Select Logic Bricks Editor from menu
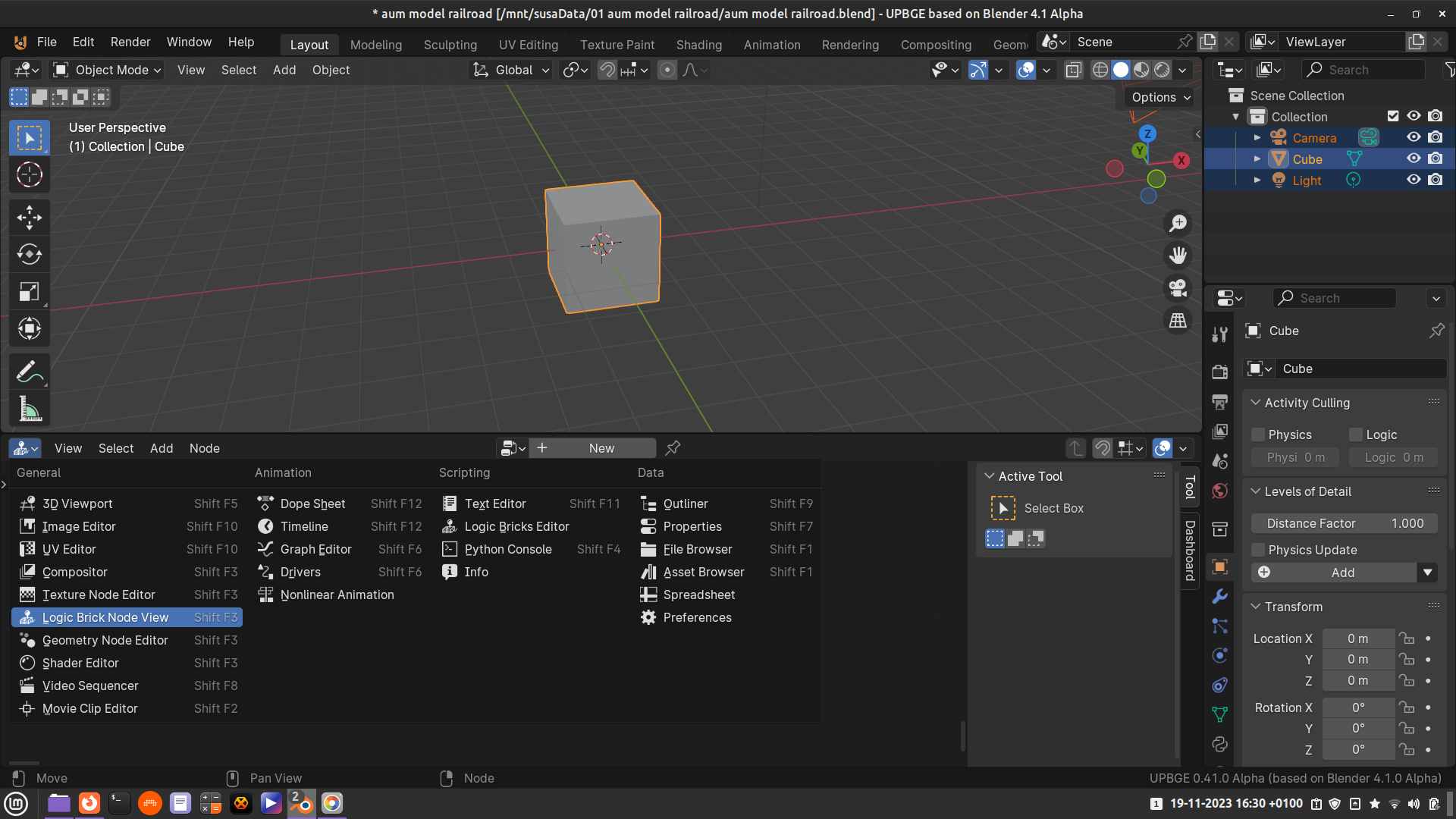Screen dimensions: 1456x819 pos(517,526)
